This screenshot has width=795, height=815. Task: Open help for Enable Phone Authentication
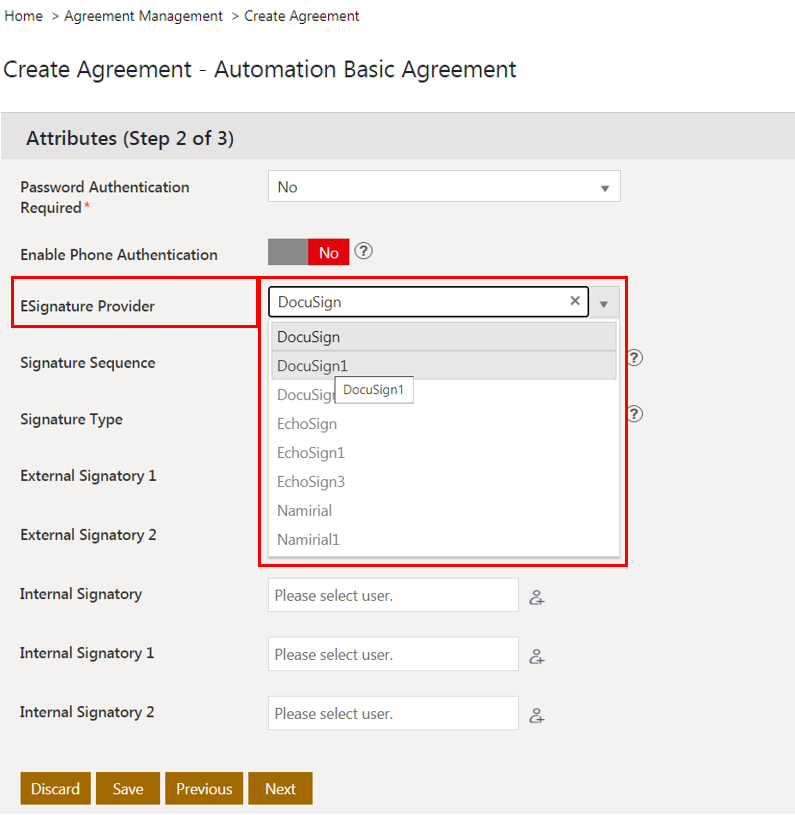click(364, 252)
